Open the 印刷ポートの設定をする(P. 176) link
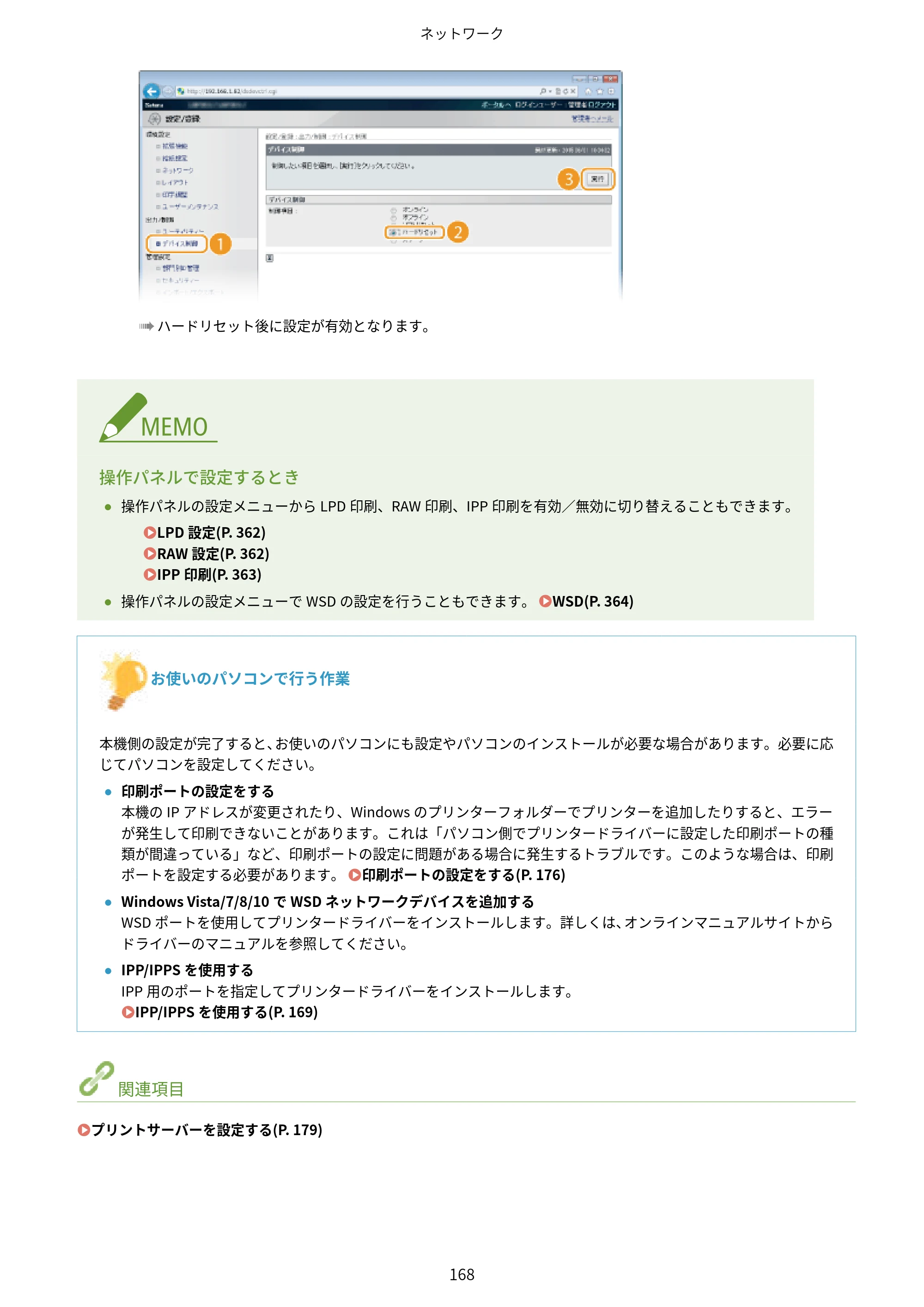Image resolution: width=924 pixels, height=1307 pixels. coord(463,875)
